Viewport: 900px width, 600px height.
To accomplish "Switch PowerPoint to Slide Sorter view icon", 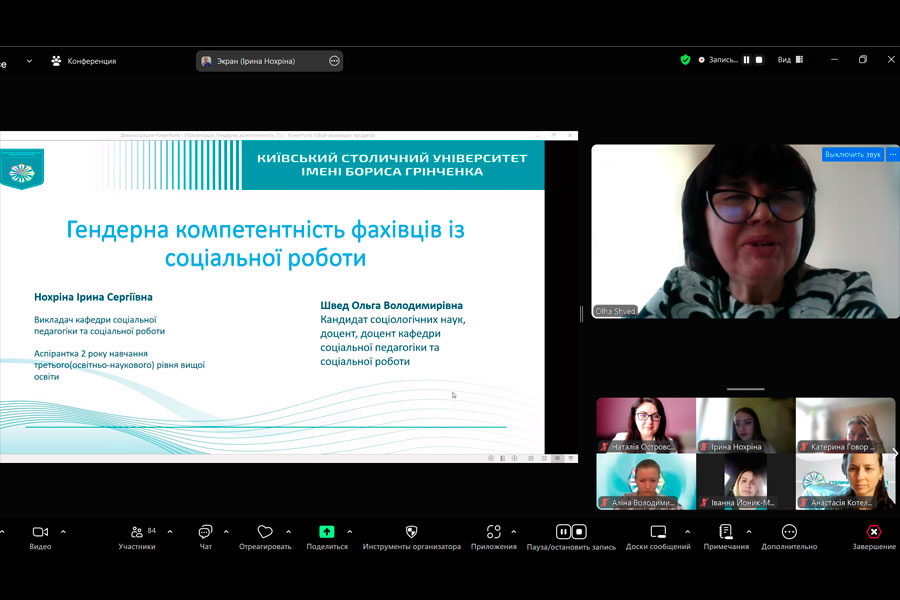I will 544,458.
